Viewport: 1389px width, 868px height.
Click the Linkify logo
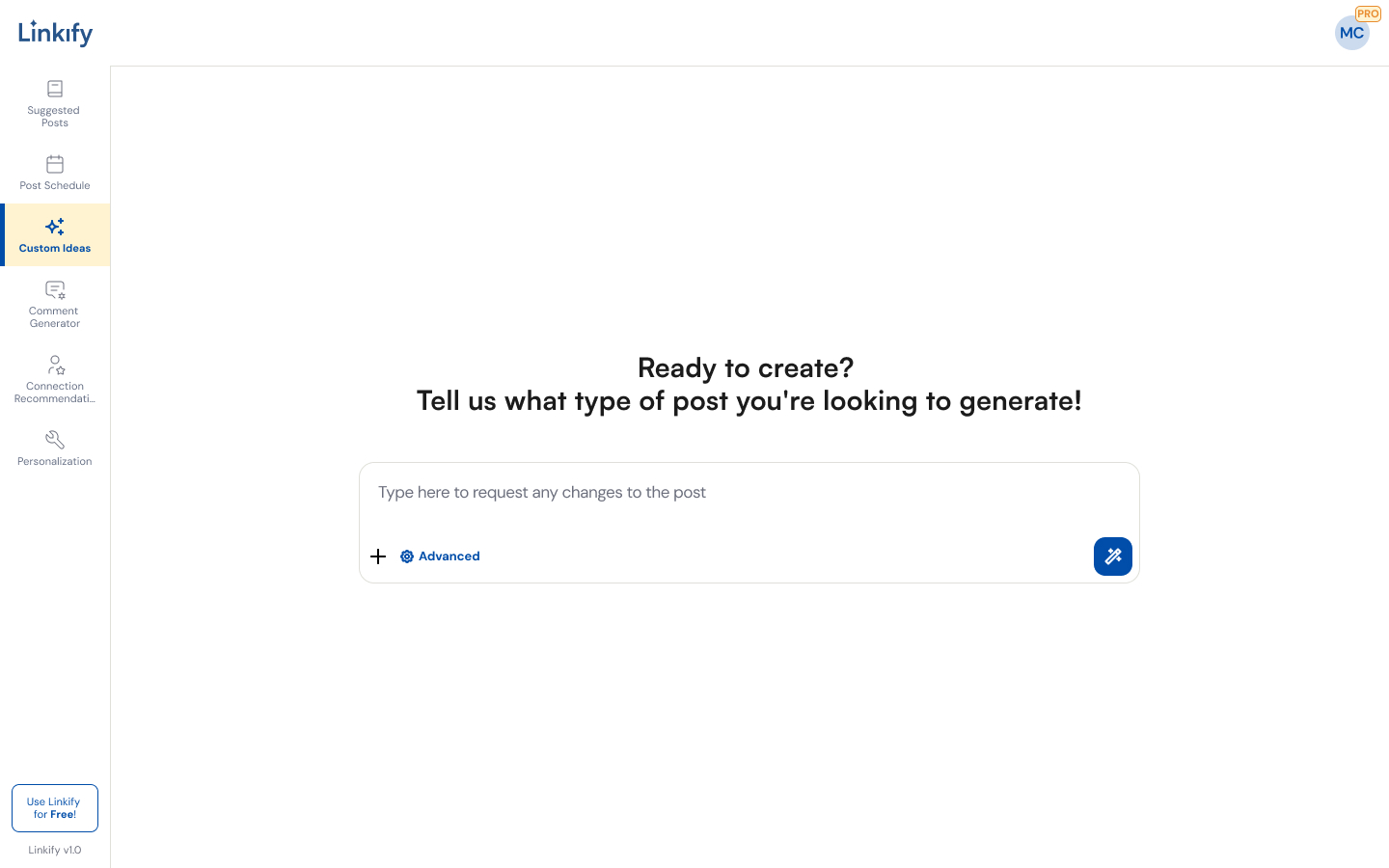[56, 33]
